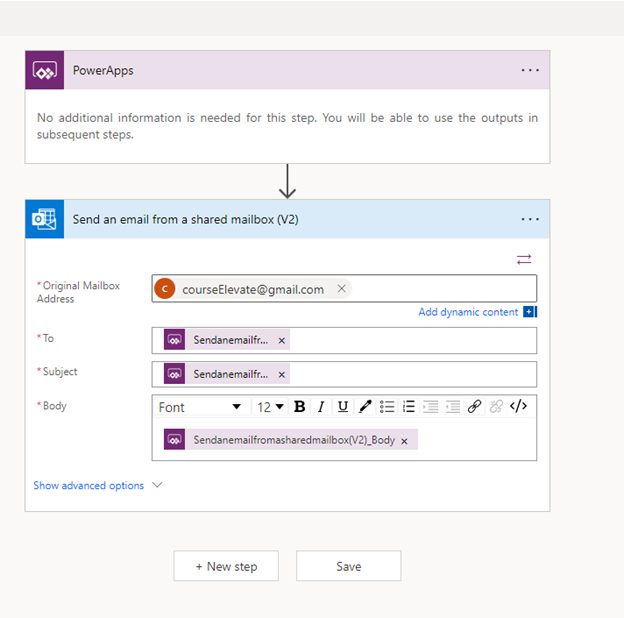Viewport: 624px width, 618px height.
Task: Add a New step
Action: coord(226,566)
